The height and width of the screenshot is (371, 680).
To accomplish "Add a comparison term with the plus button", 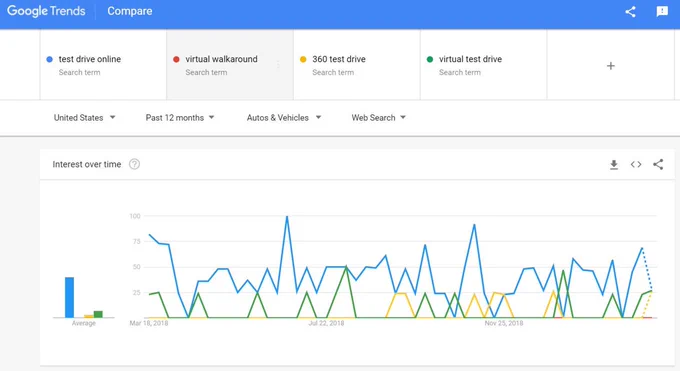I will coord(611,66).
